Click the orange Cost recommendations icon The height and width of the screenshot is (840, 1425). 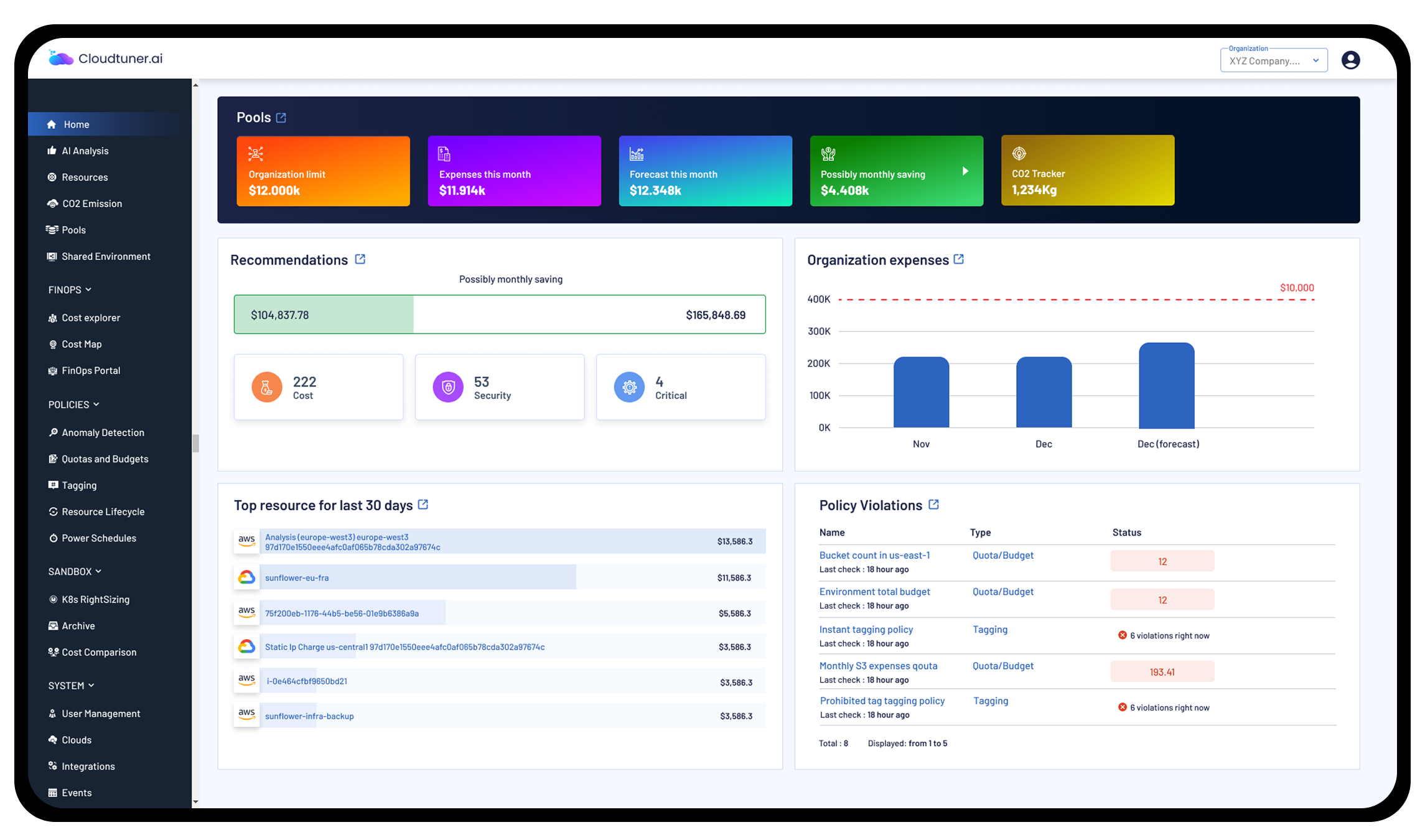[x=266, y=388]
